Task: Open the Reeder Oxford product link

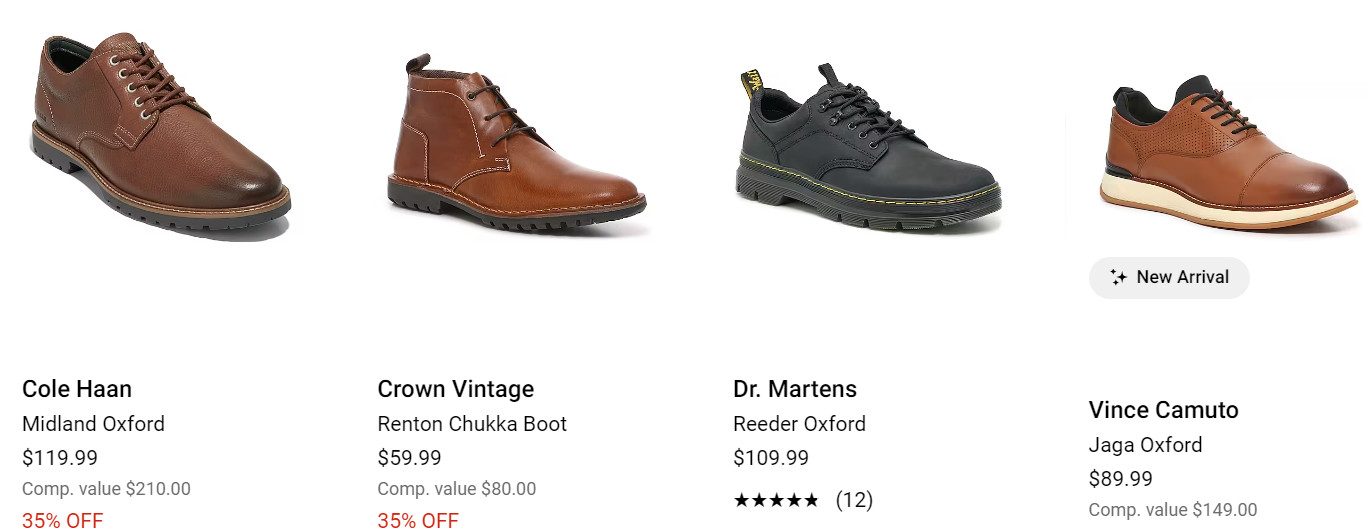Action: coord(799,424)
